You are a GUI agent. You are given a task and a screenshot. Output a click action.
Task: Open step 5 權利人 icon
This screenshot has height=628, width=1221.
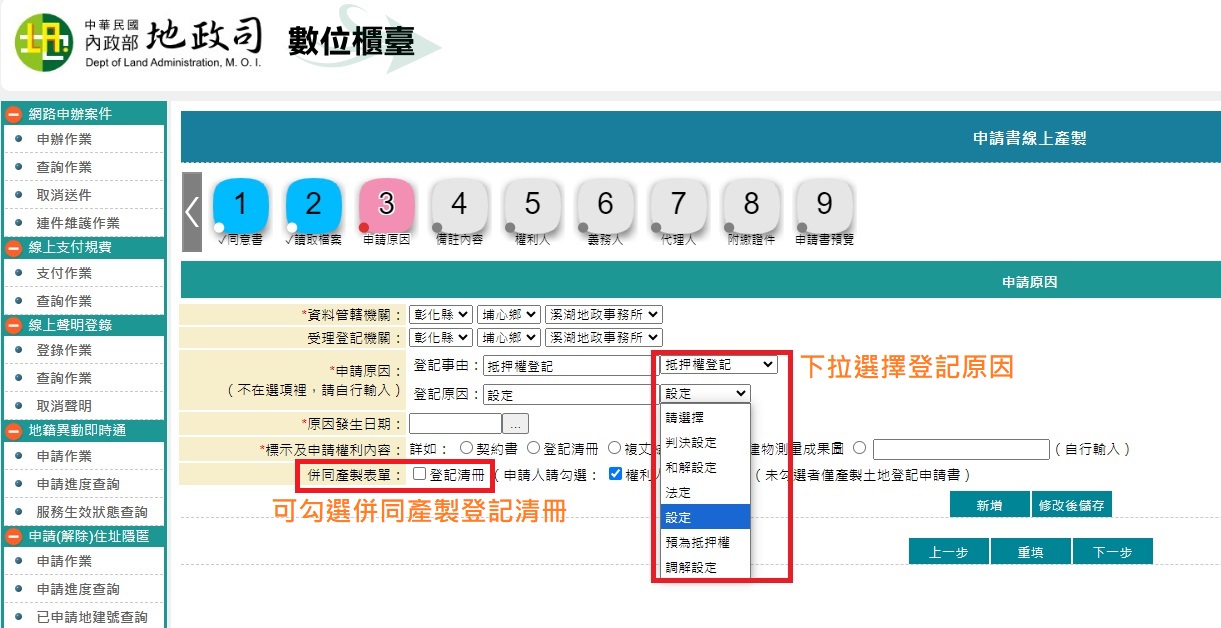532,206
